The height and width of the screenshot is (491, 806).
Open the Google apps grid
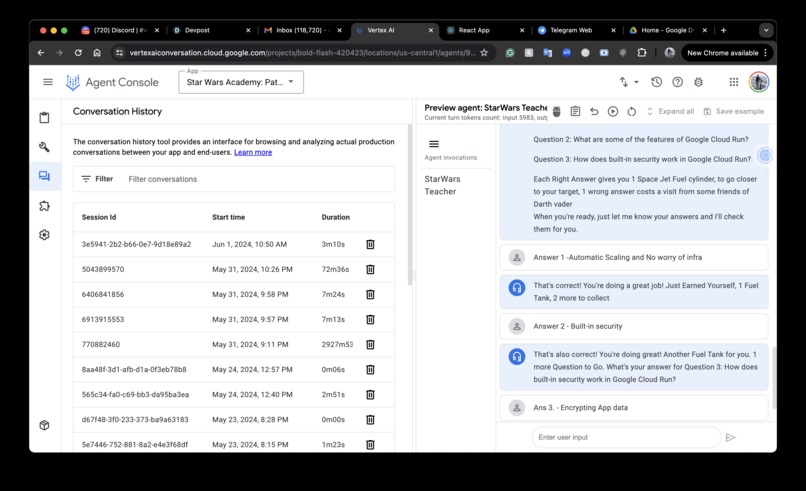click(734, 82)
